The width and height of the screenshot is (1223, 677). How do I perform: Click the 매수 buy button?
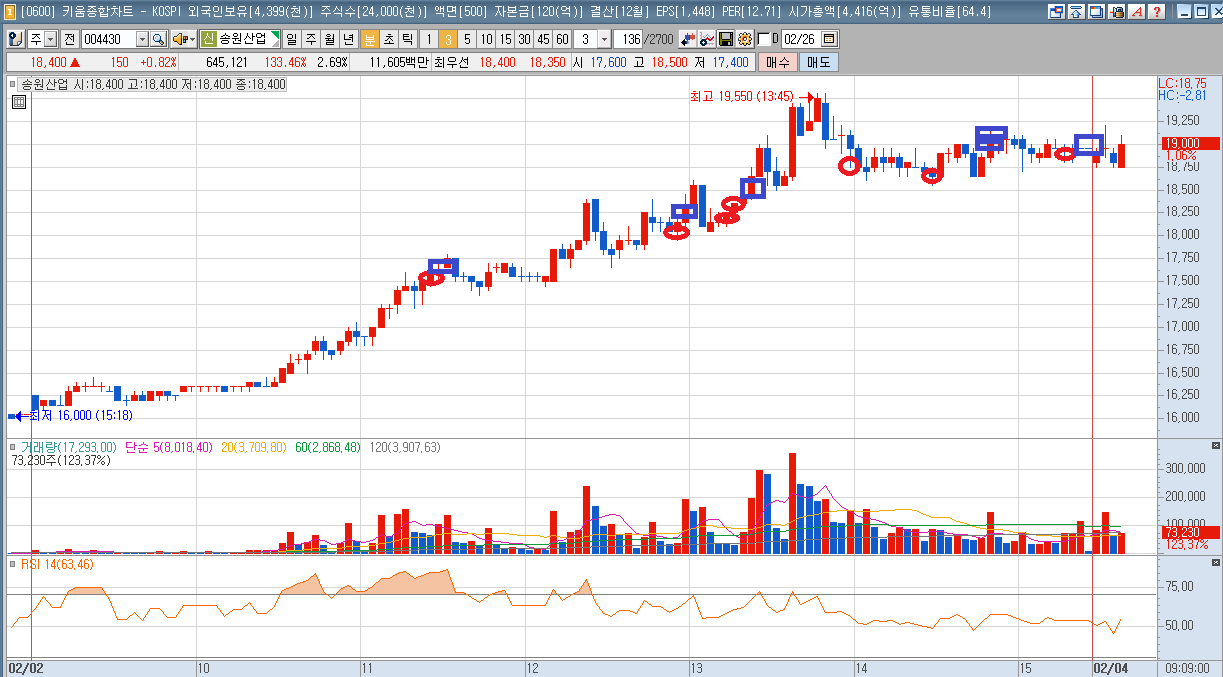click(x=777, y=62)
